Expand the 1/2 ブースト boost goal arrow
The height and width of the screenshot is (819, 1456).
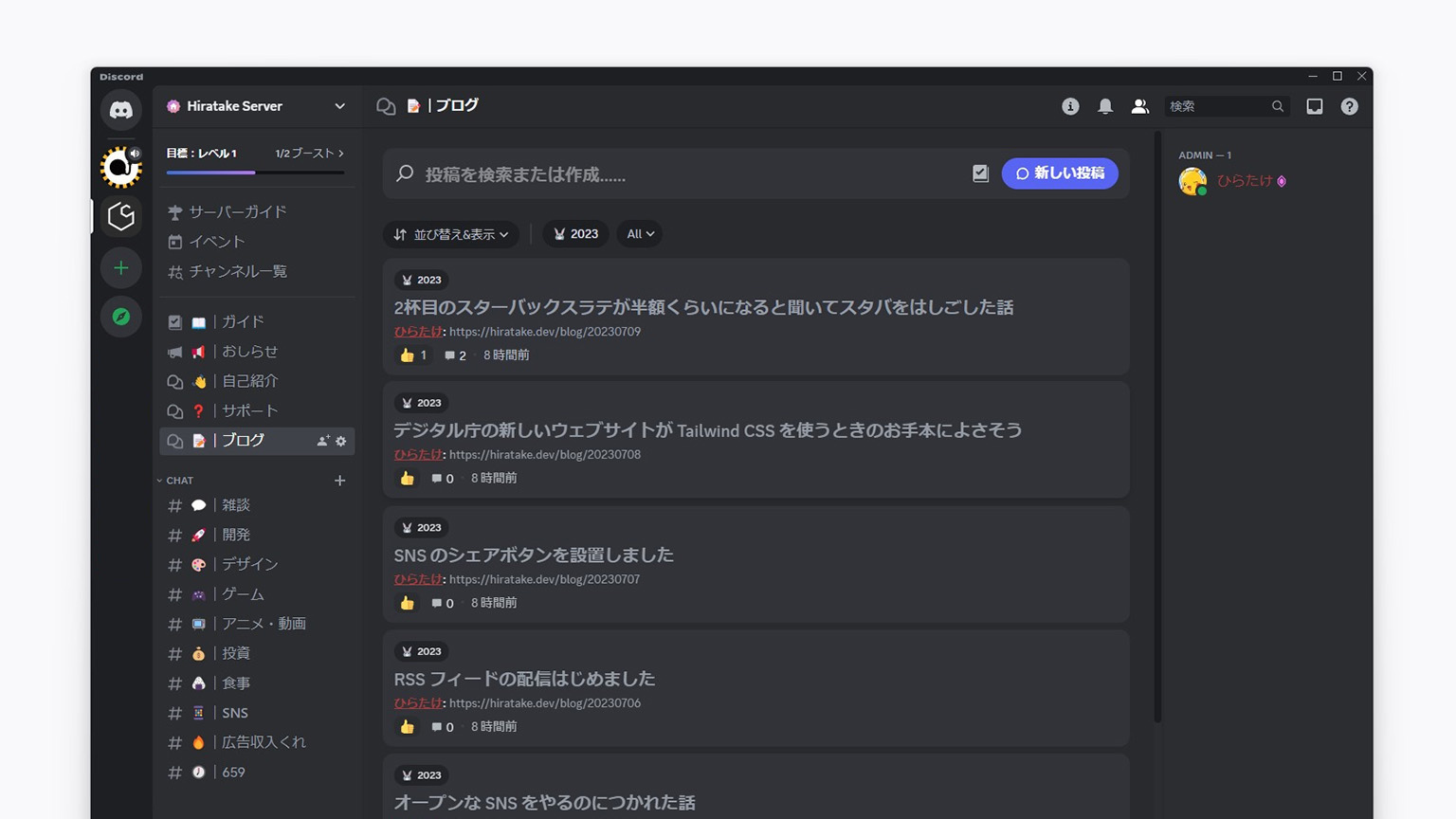pyautogui.click(x=341, y=153)
